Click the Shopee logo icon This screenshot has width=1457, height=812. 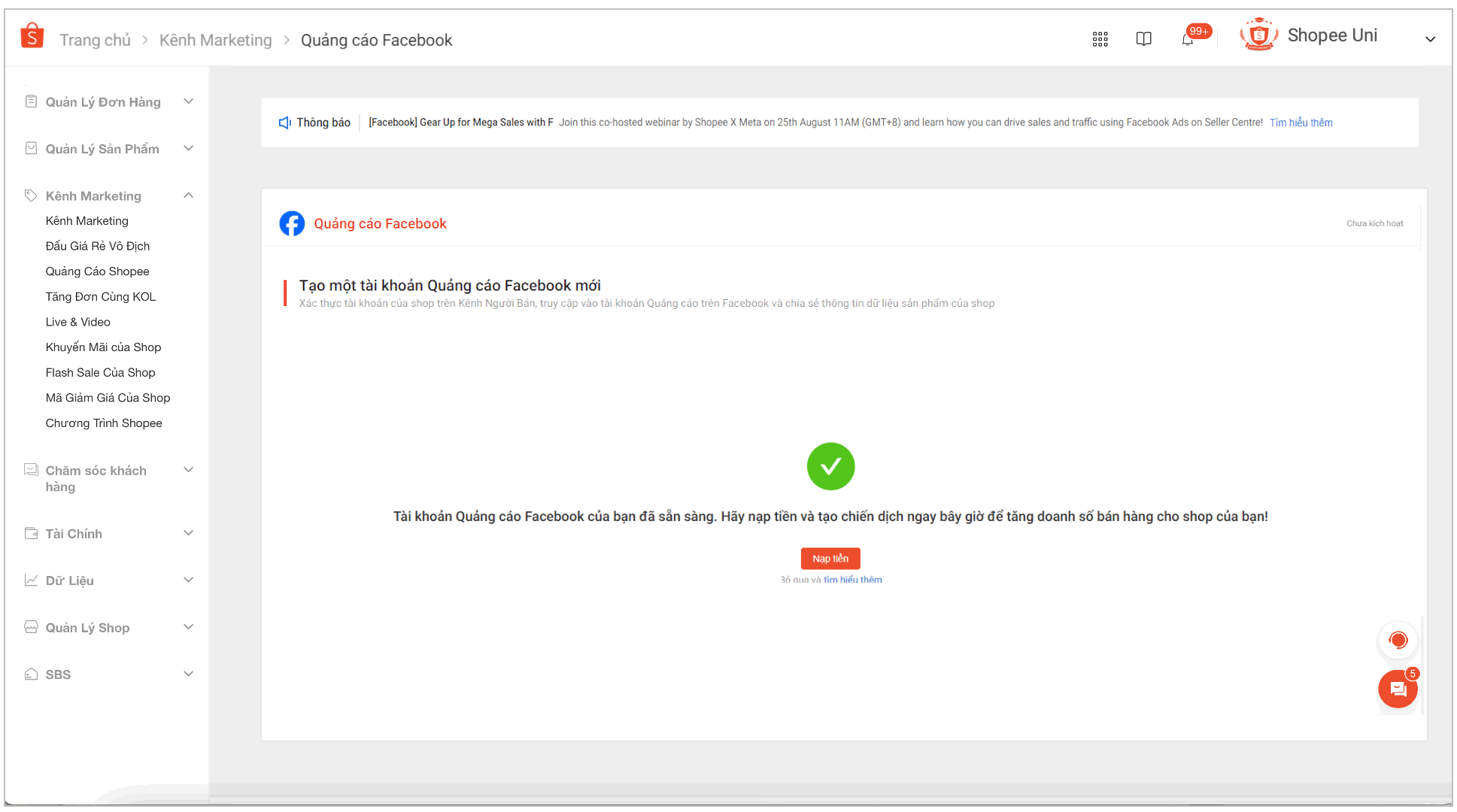(x=32, y=36)
